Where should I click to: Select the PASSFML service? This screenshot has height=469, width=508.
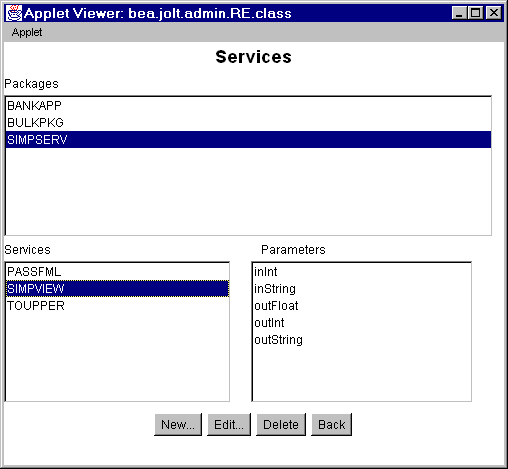coord(117,272)
